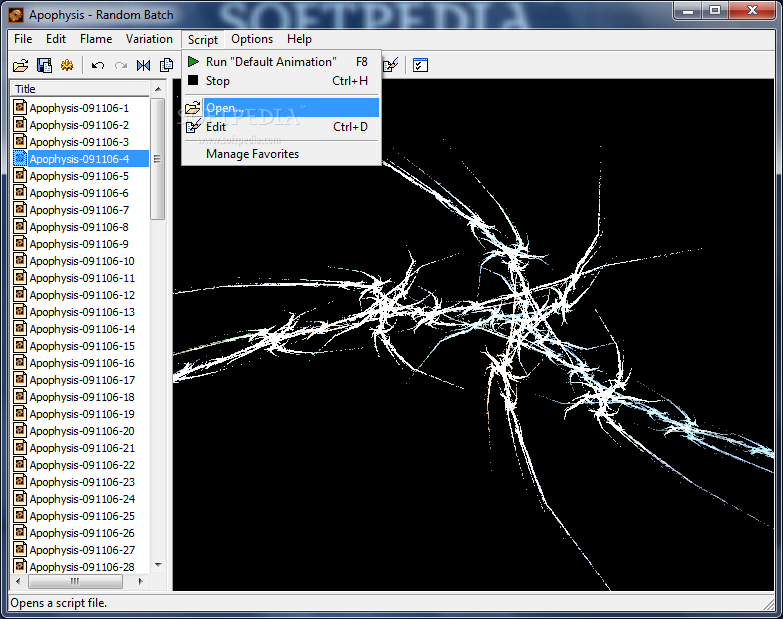Choose Manage Favorites entry
Screen dimensions: 783x619
[282, 154]
